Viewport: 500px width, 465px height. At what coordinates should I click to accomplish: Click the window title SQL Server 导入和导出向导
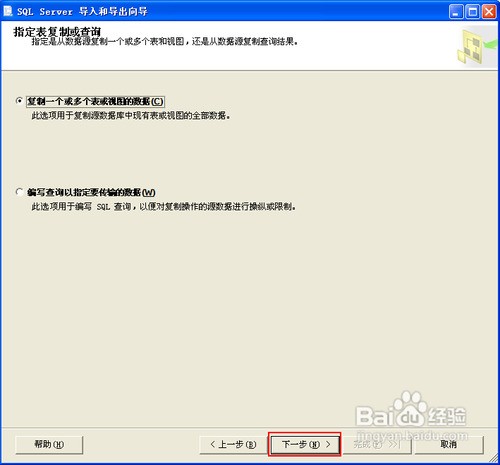tap(82, 11)
